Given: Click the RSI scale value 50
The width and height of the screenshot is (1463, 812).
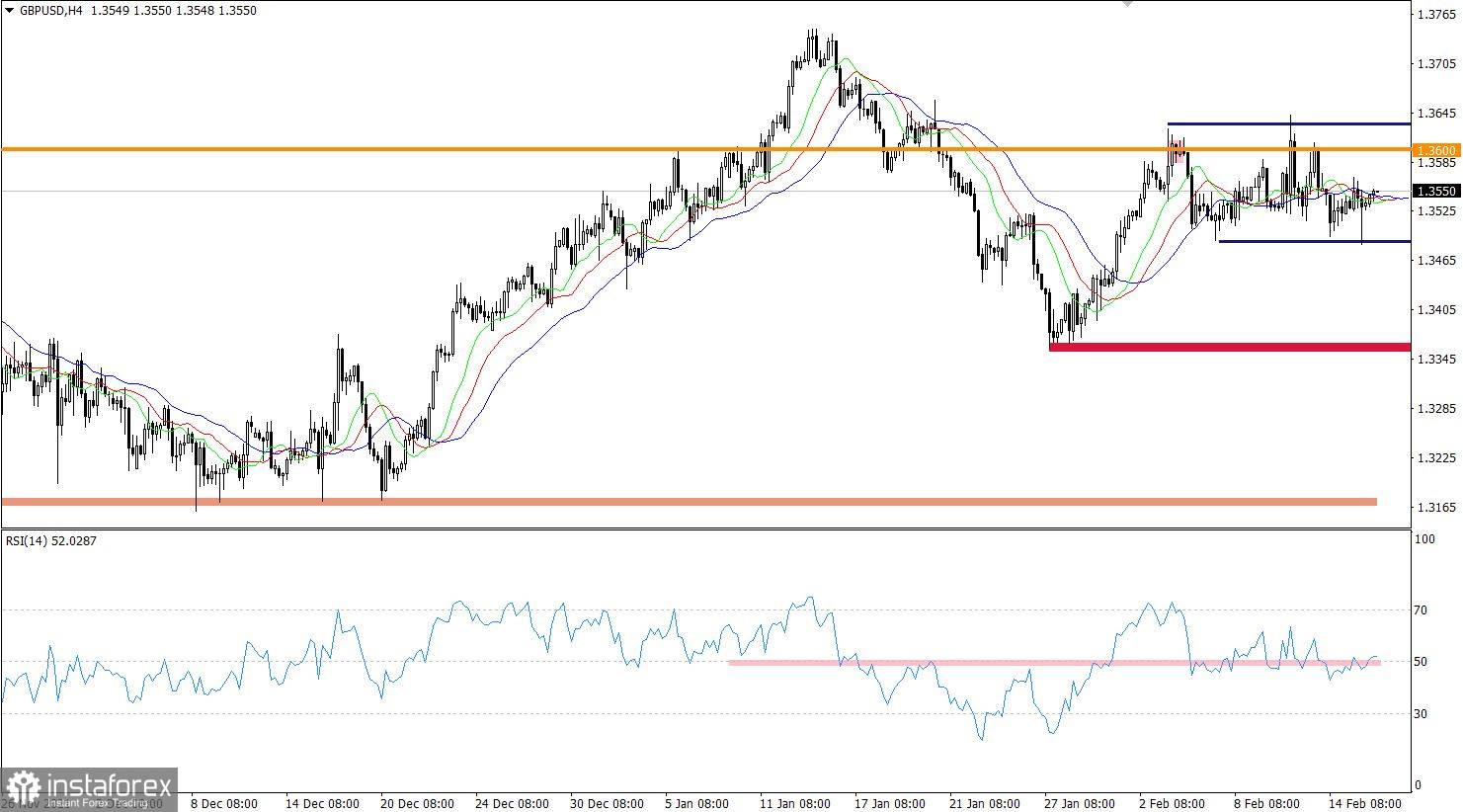Looking at the screenshot, I should point(1421,662).
